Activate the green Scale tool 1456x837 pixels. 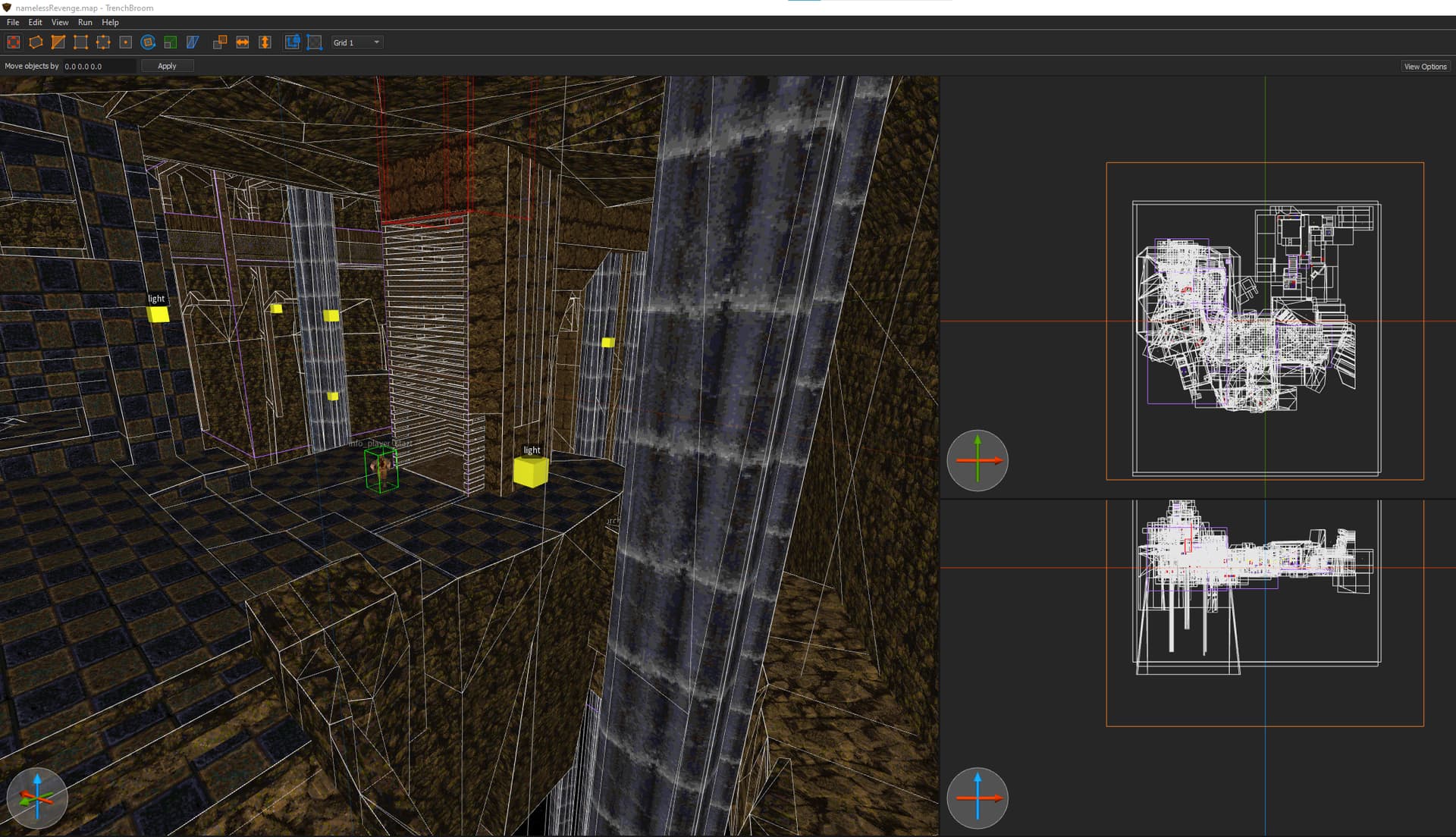tap(171, 42)
